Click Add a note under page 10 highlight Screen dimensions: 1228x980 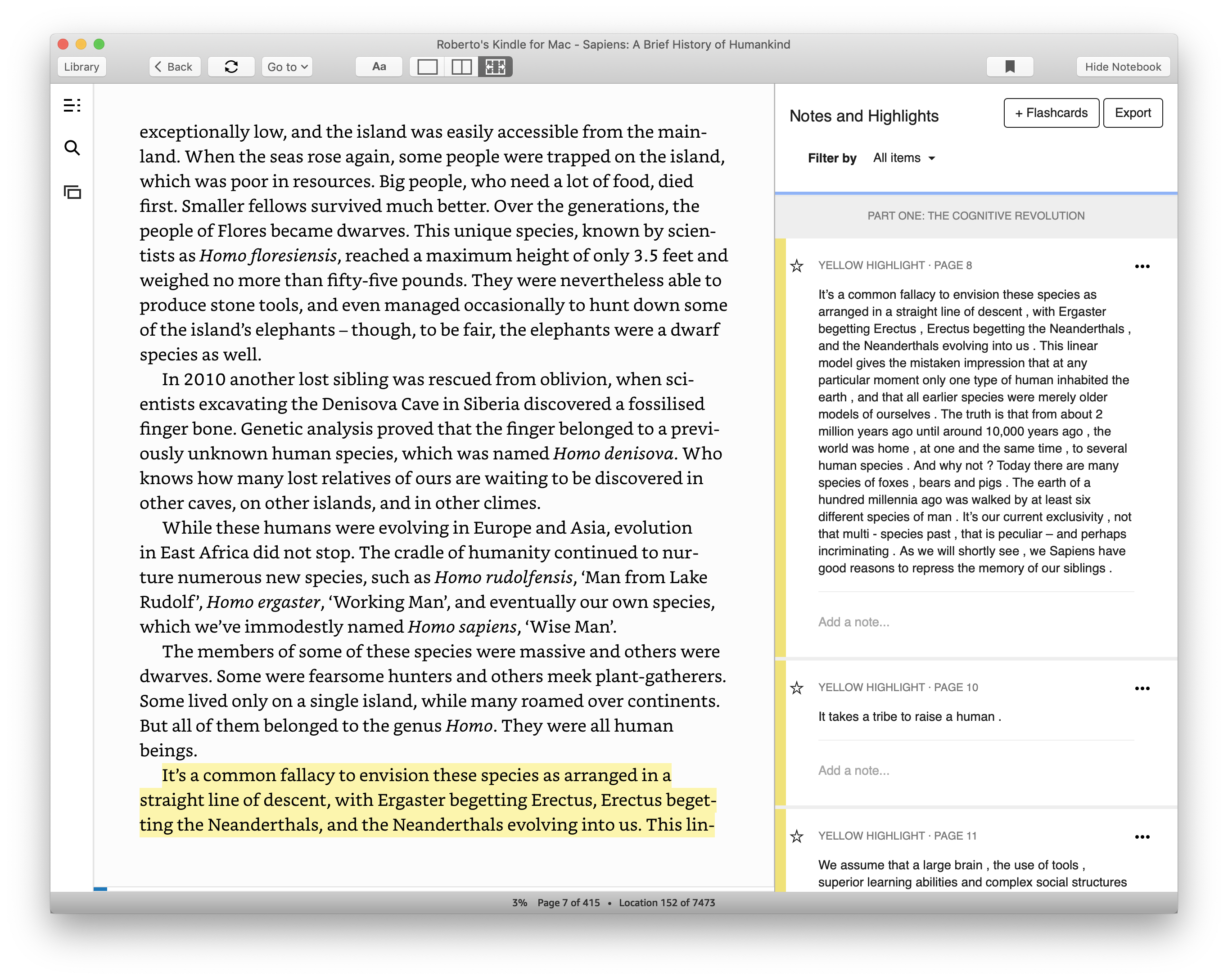(854, 770)
